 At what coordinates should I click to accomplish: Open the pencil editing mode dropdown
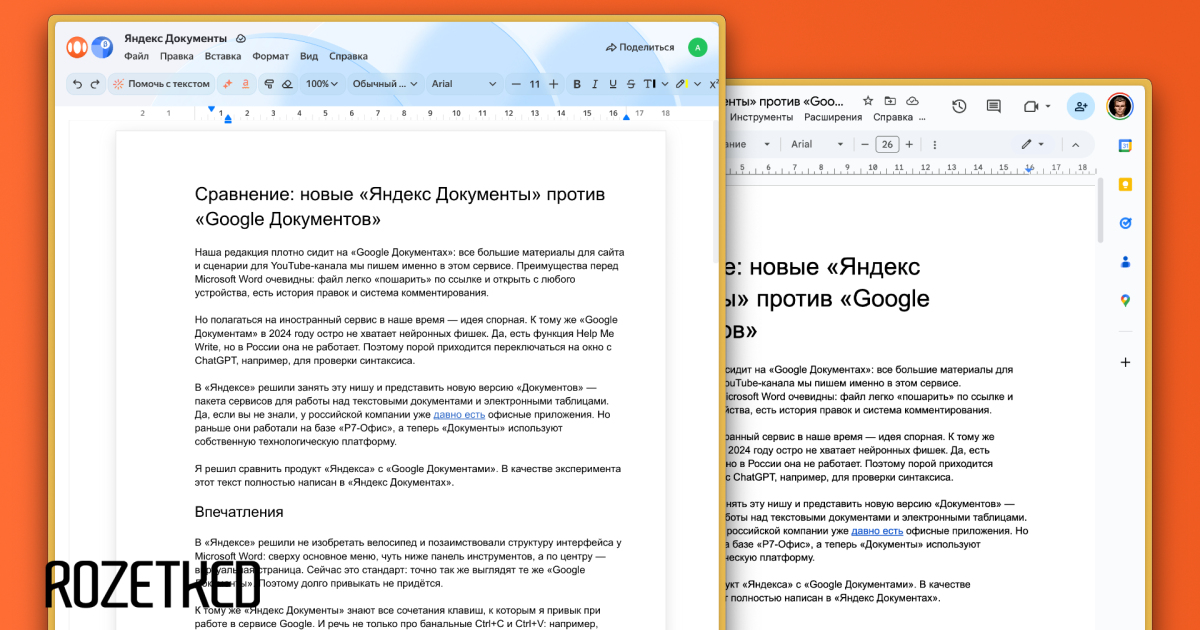pyautogui.click(x=1032, y=144)
